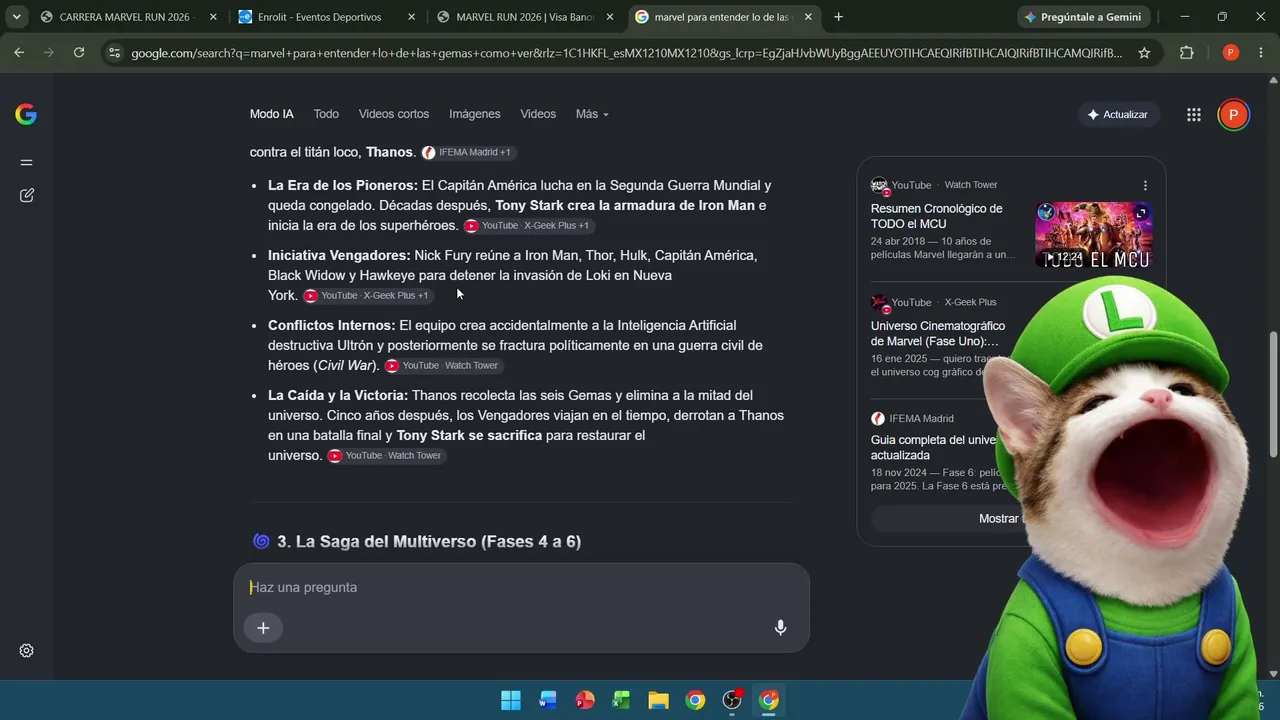Reload the current page
The height and width of the screenshot is (720, 1280).
[79, 53]
